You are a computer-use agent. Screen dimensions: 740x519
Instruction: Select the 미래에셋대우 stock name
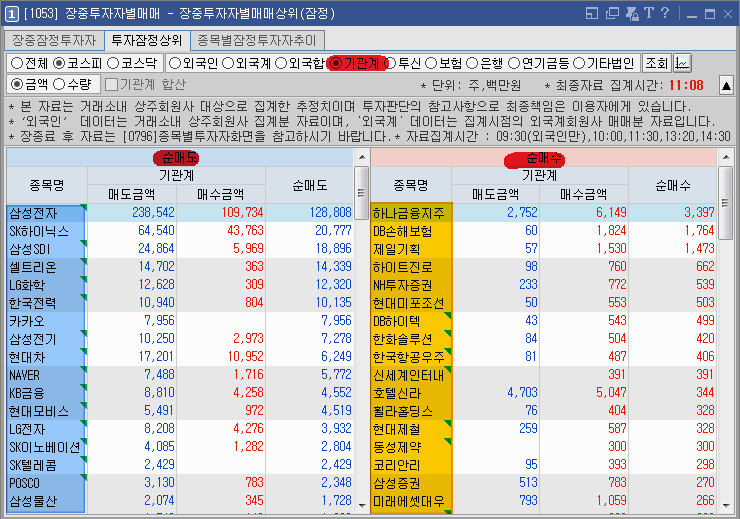coord(408,501)
